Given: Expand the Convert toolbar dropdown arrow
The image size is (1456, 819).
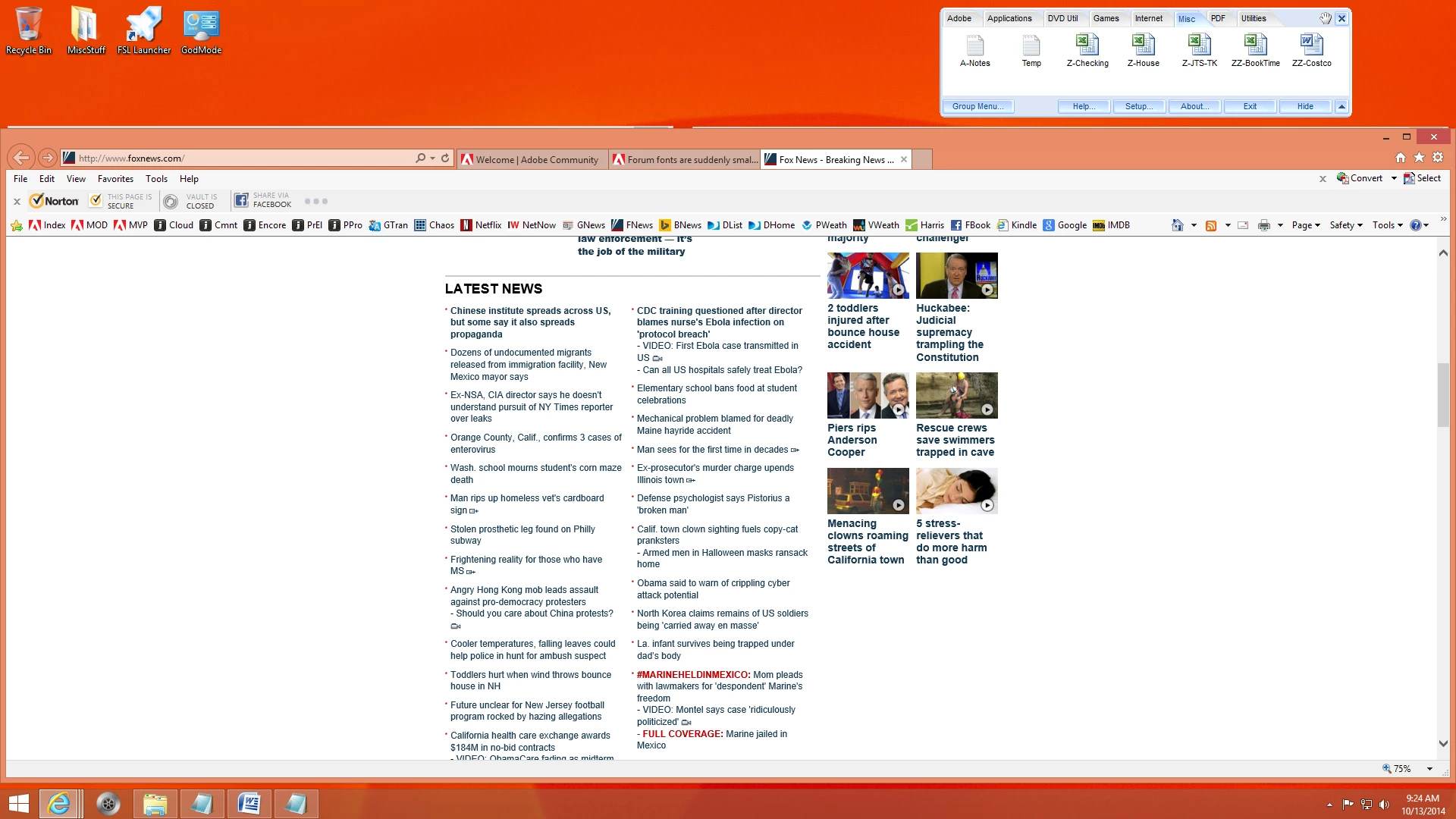Looking at the screenshot, I should (x=1394, y=178).
